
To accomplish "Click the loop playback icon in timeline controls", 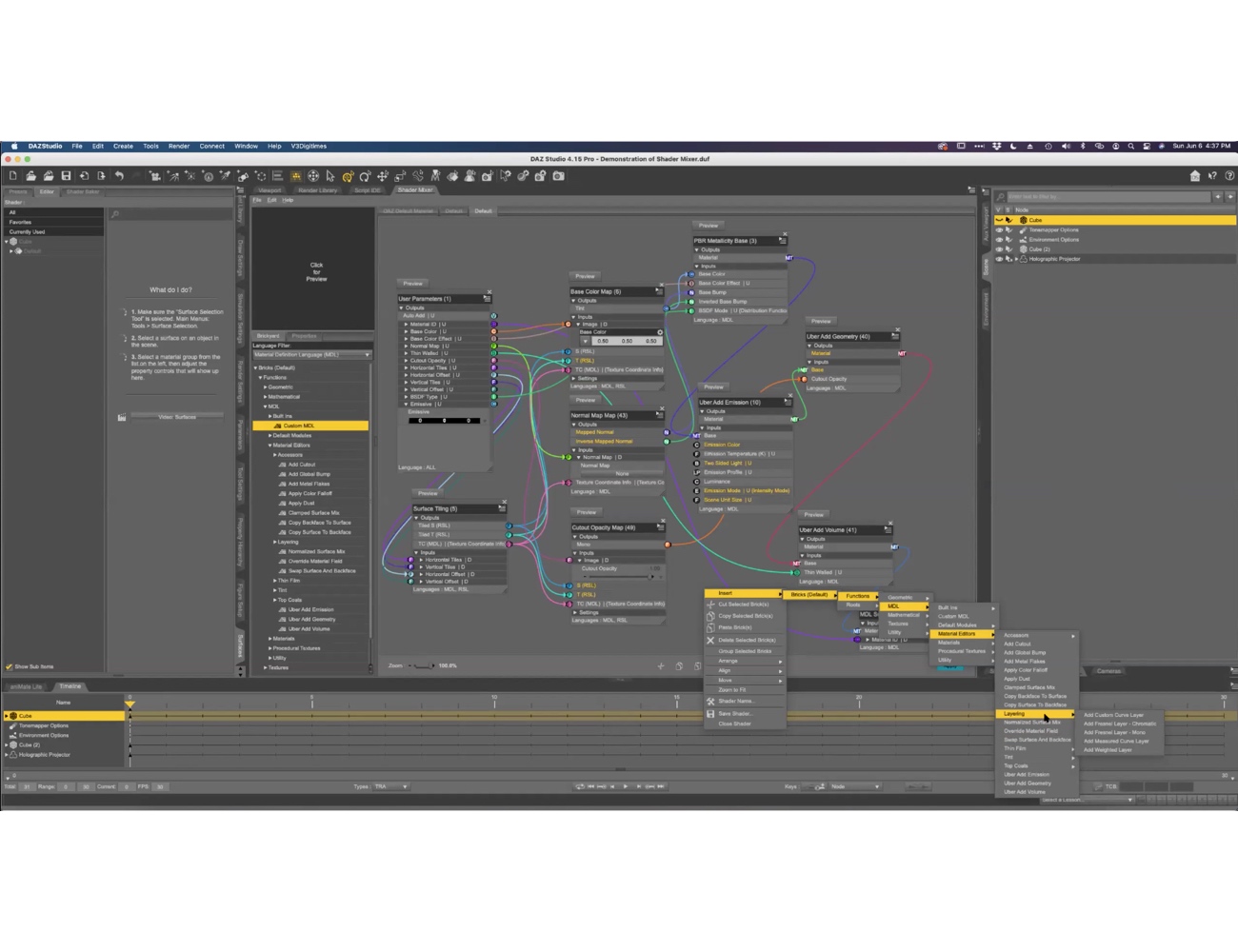I will [579, 786].
